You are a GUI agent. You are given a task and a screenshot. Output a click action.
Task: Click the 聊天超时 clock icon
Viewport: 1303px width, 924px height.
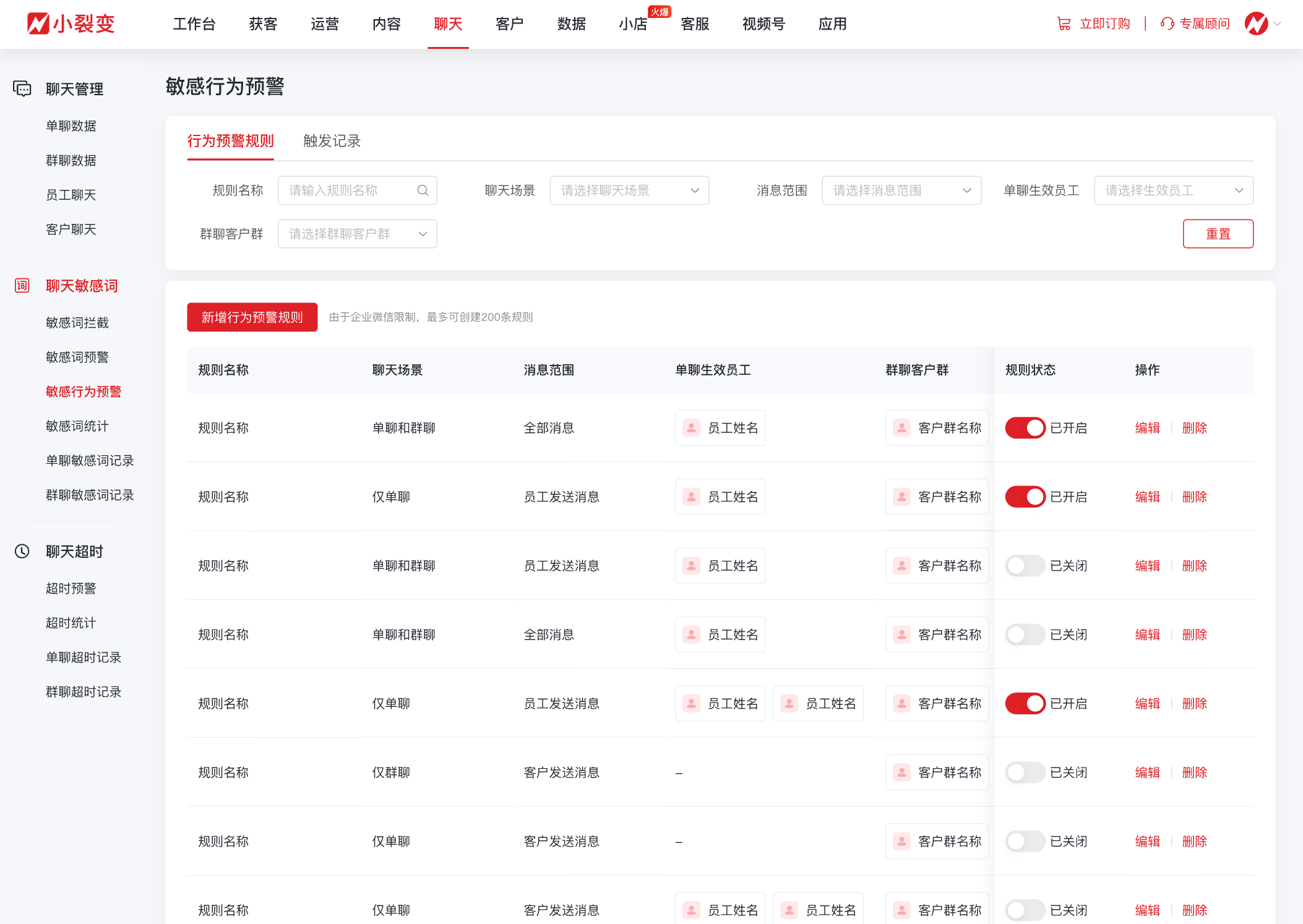click(22, 551)
